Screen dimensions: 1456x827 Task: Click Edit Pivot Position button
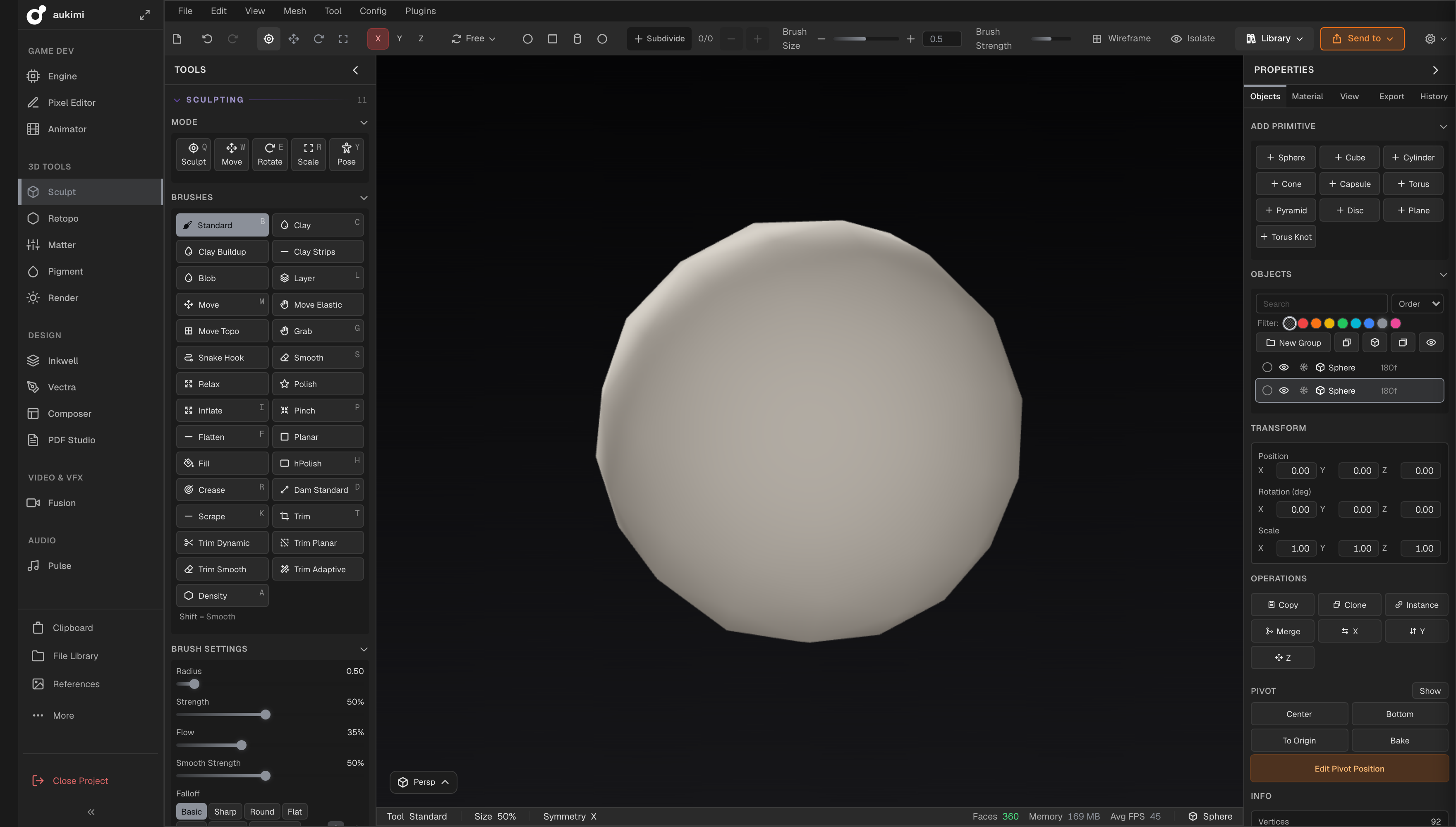pos(1349,769)
